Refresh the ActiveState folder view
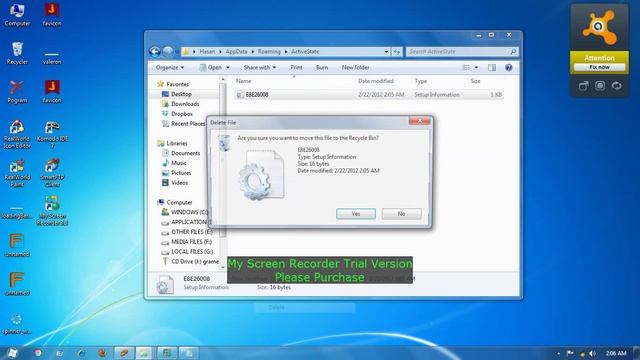The height and width of the screenshot is (360, 640). tap(397, 52)
